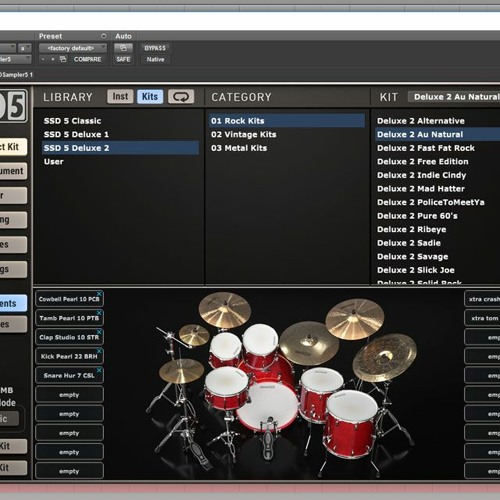The image size is (500, 500).
Task: Click the small splash cymbal
Action: 194,334
